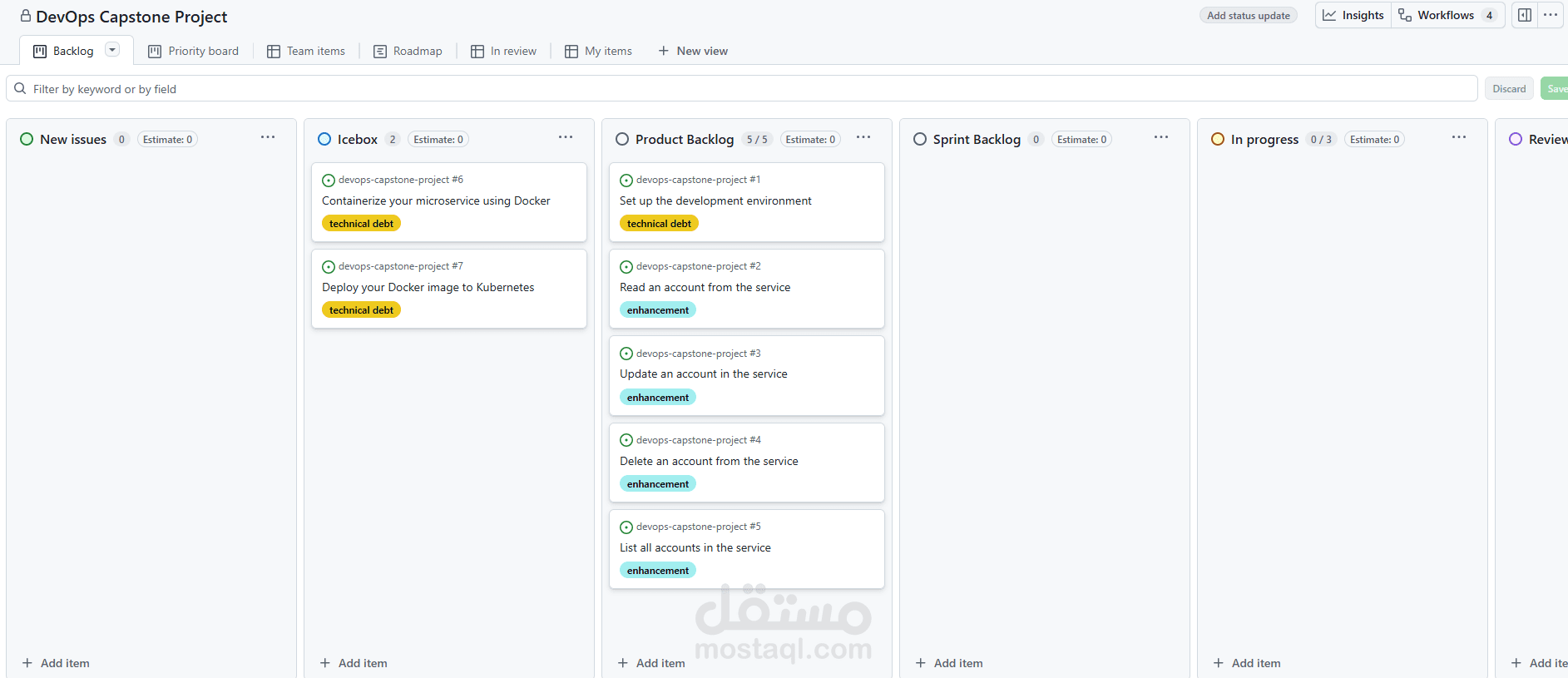
Task: Click the purple Review column status circle
Action: coord(1516,139)
